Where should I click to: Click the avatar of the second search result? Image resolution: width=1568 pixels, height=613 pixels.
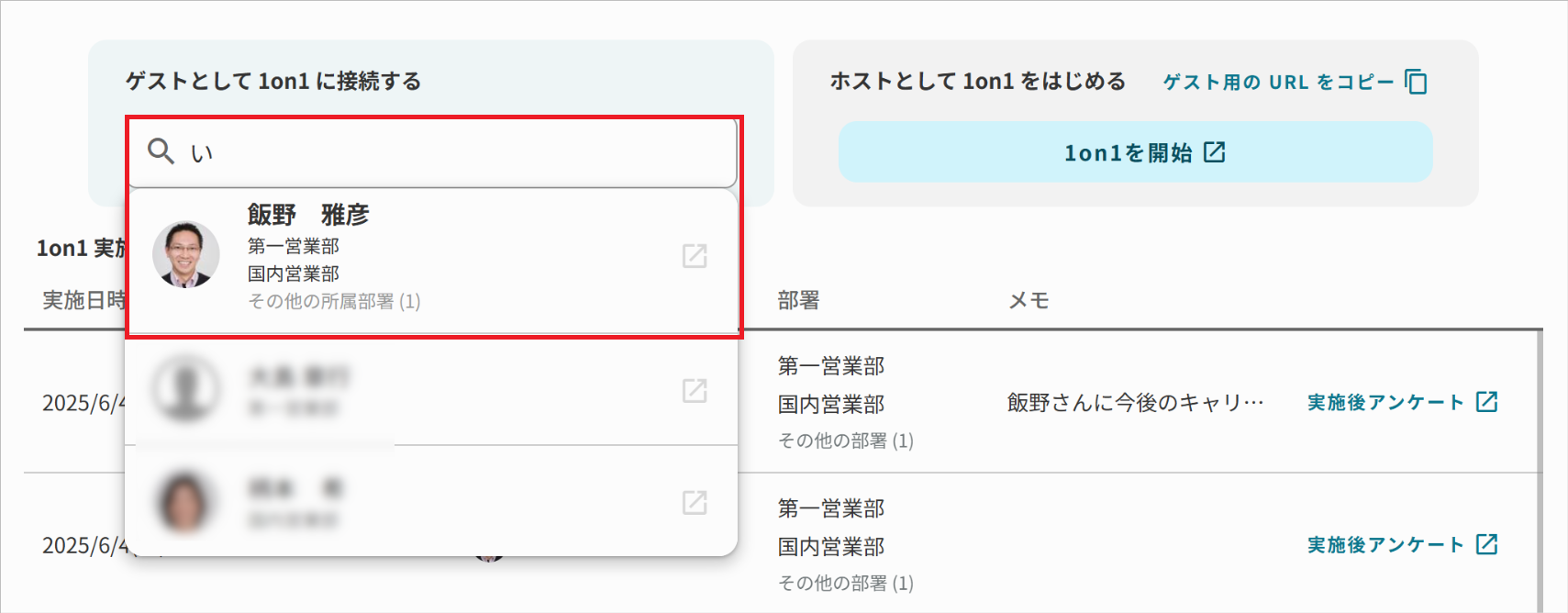point(185,388)
